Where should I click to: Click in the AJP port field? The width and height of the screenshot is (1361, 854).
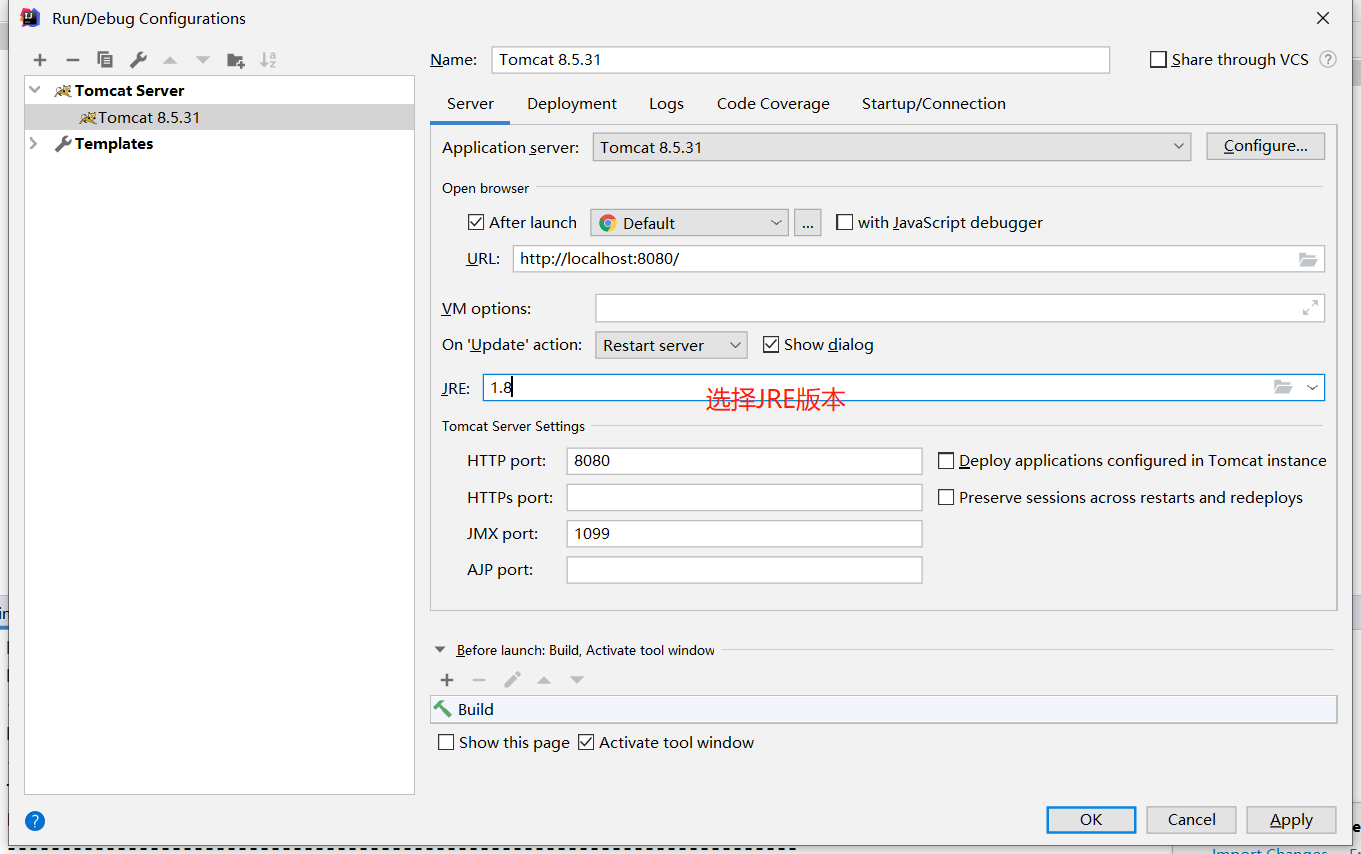pos(744,570)
